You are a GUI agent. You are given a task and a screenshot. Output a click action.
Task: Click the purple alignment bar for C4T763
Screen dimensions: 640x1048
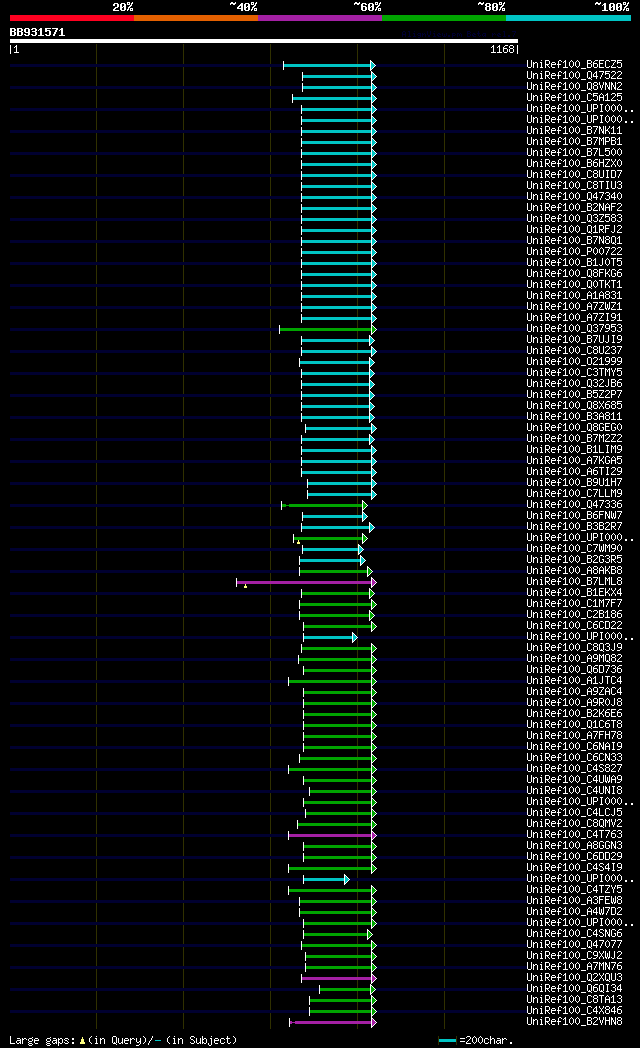coord(332,835)
